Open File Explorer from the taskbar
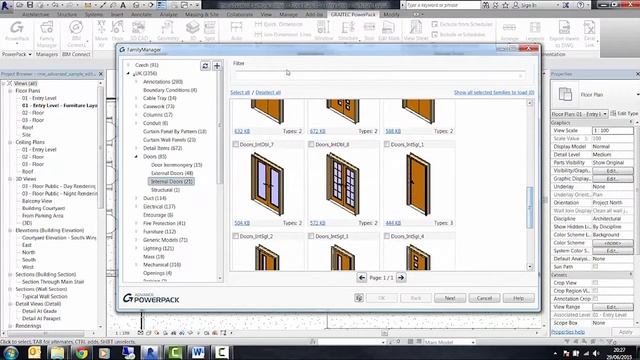This screenshot has width=640, height=360. (58, 353)
